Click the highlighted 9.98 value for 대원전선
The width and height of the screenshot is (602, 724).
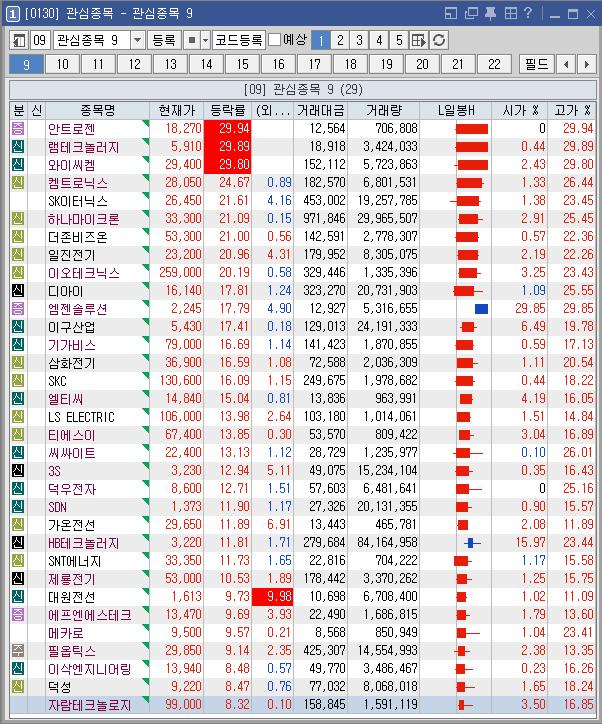tap(272, 597)
